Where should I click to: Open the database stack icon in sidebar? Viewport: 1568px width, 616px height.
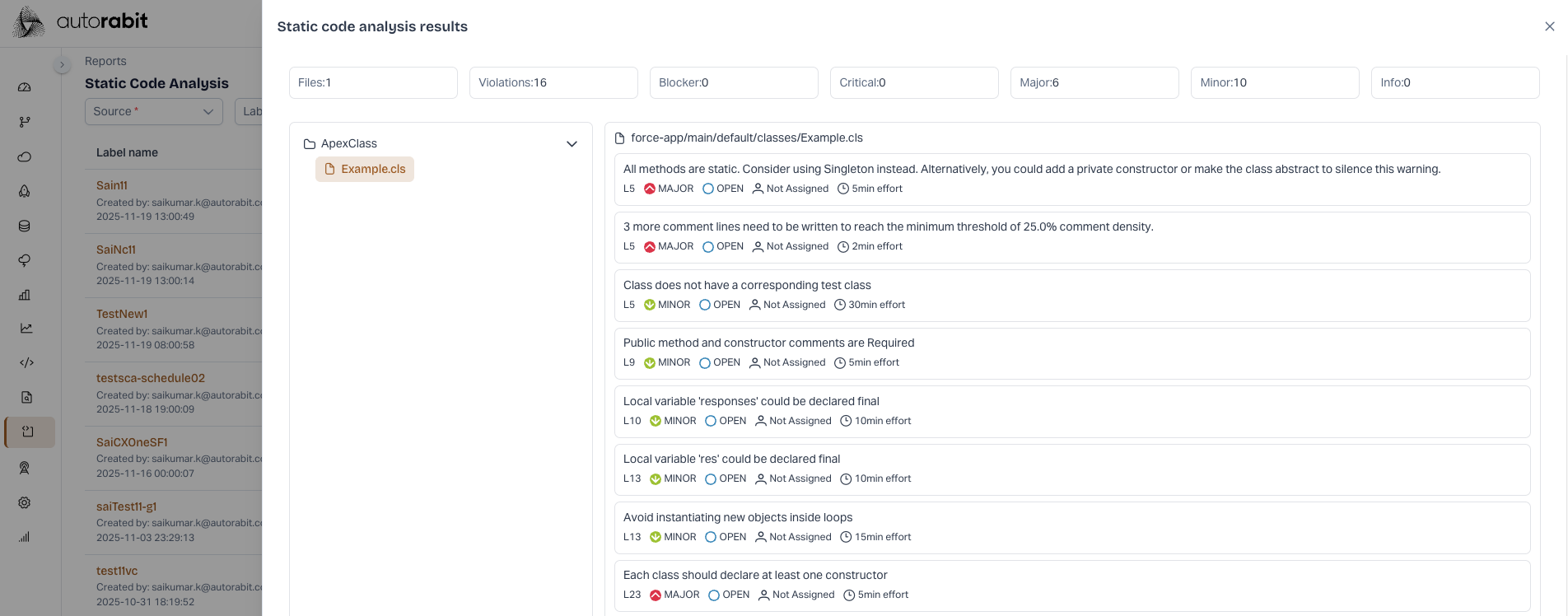(x=25, y=226)
